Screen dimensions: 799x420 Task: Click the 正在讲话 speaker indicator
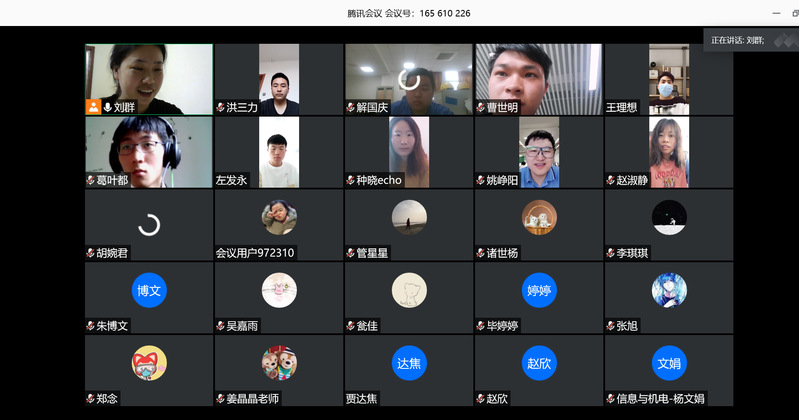(x=738, y=40)
